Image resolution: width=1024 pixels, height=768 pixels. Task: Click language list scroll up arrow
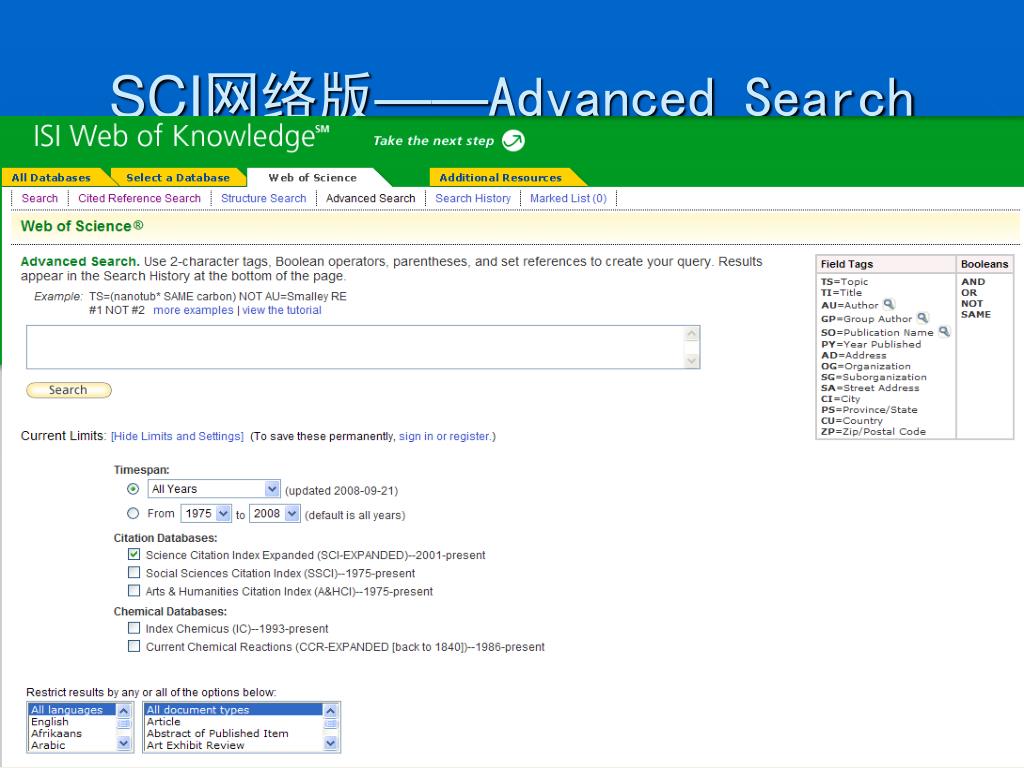pos(124,711)
